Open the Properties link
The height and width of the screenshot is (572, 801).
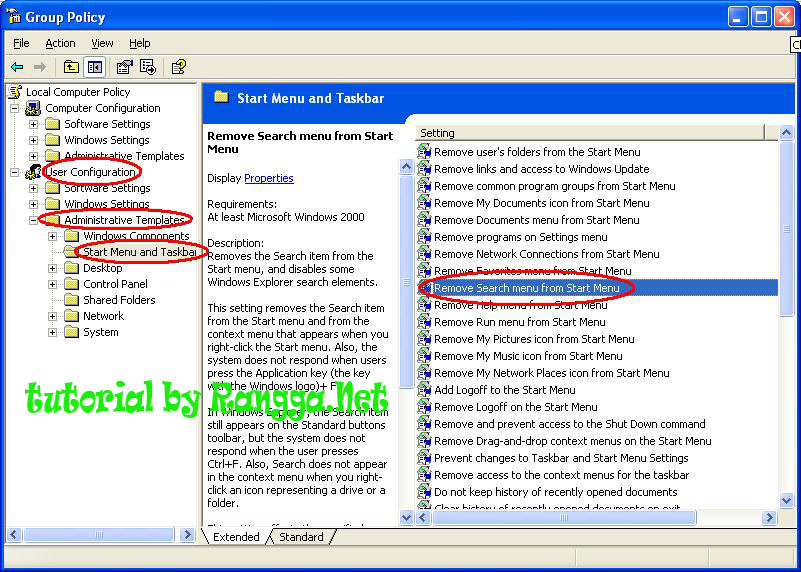click(x=269, y=178)
